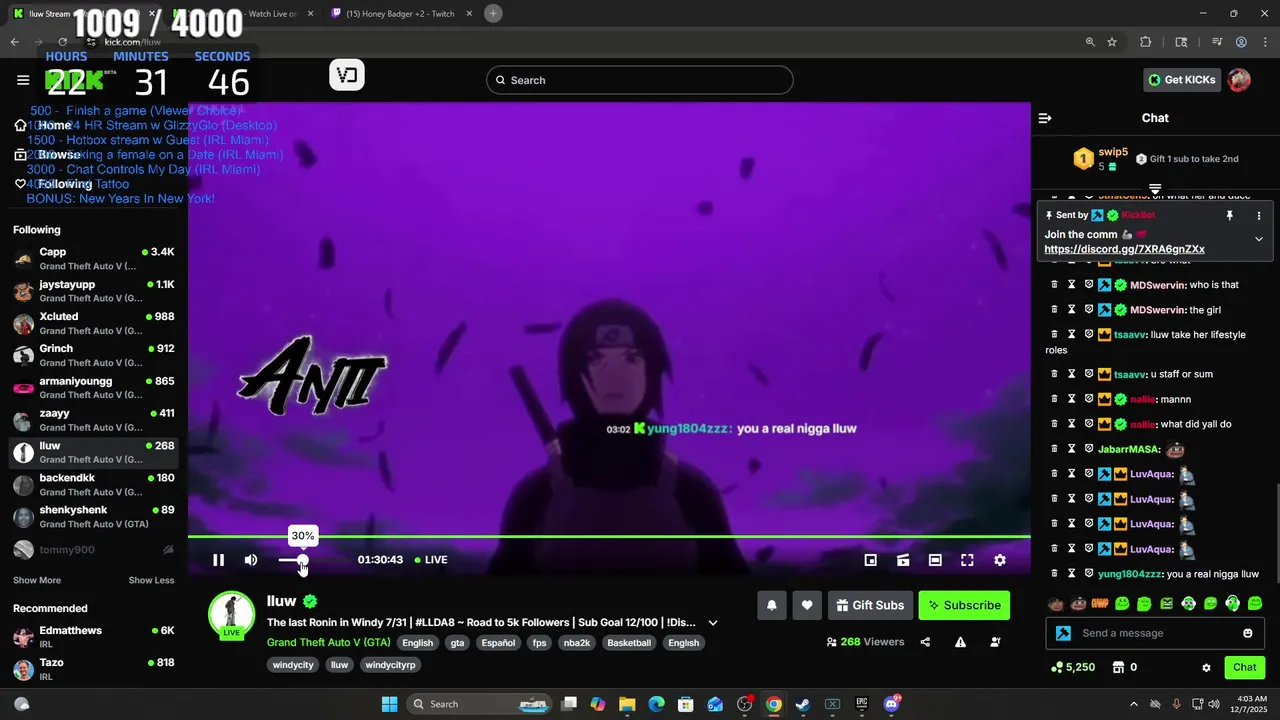Enable mini player mode icon
This screenshot has width=1280, height=720.
871,560
